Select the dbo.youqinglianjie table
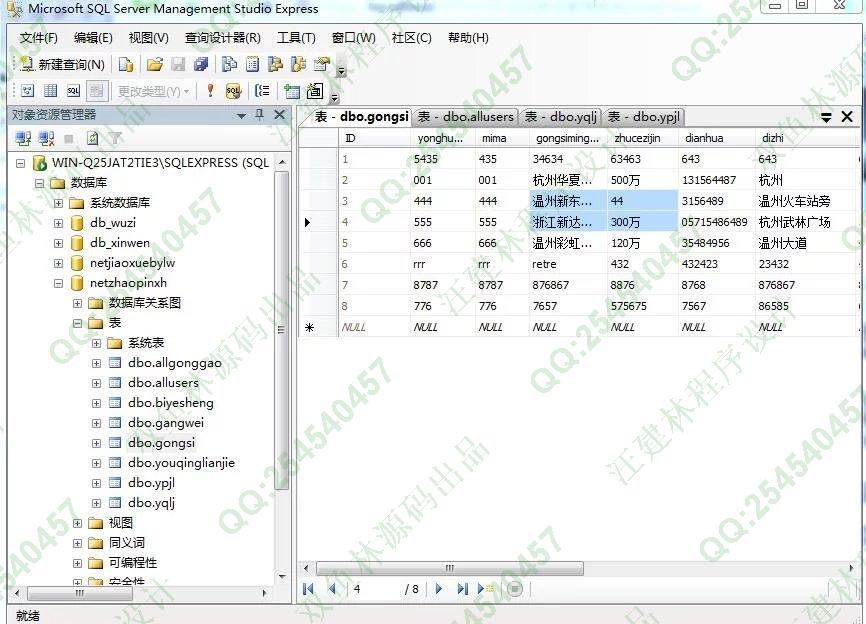This screenshot has width=866, height=624. (181, 463)
